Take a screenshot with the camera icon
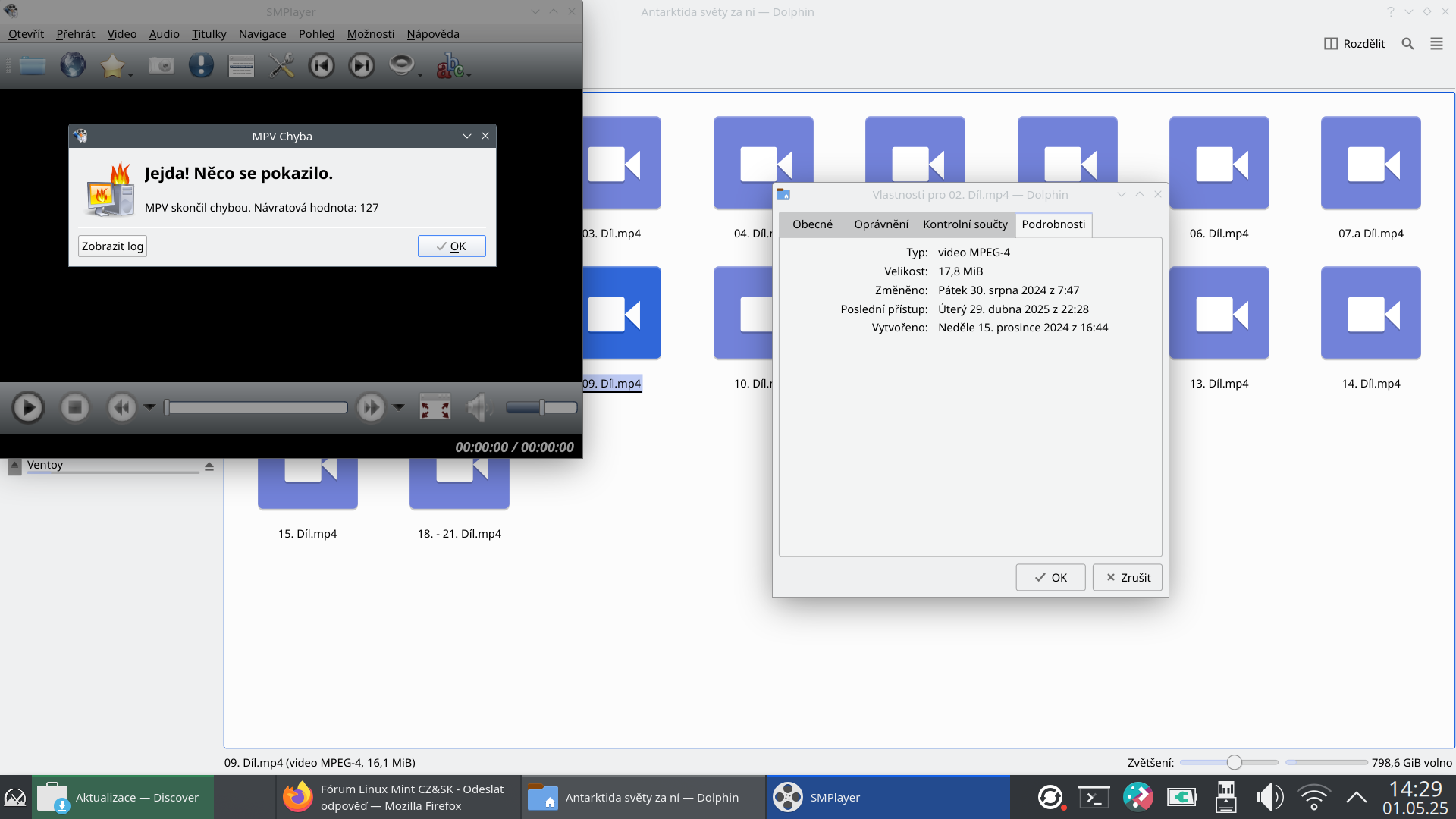The width and height of the screenshot is (1456, 819). point(161,66)
